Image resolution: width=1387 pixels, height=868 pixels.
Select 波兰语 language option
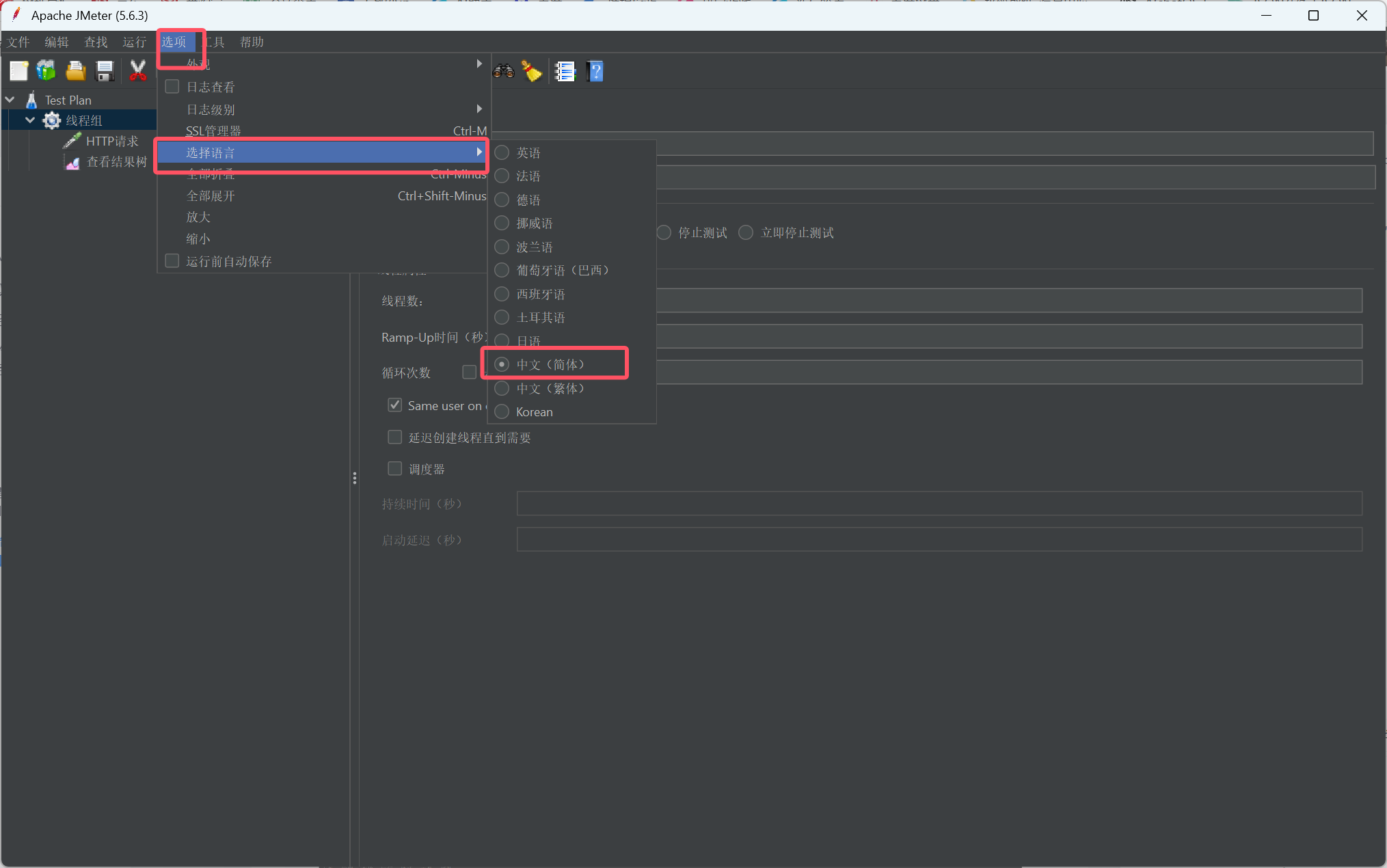[x=502, y=247]
